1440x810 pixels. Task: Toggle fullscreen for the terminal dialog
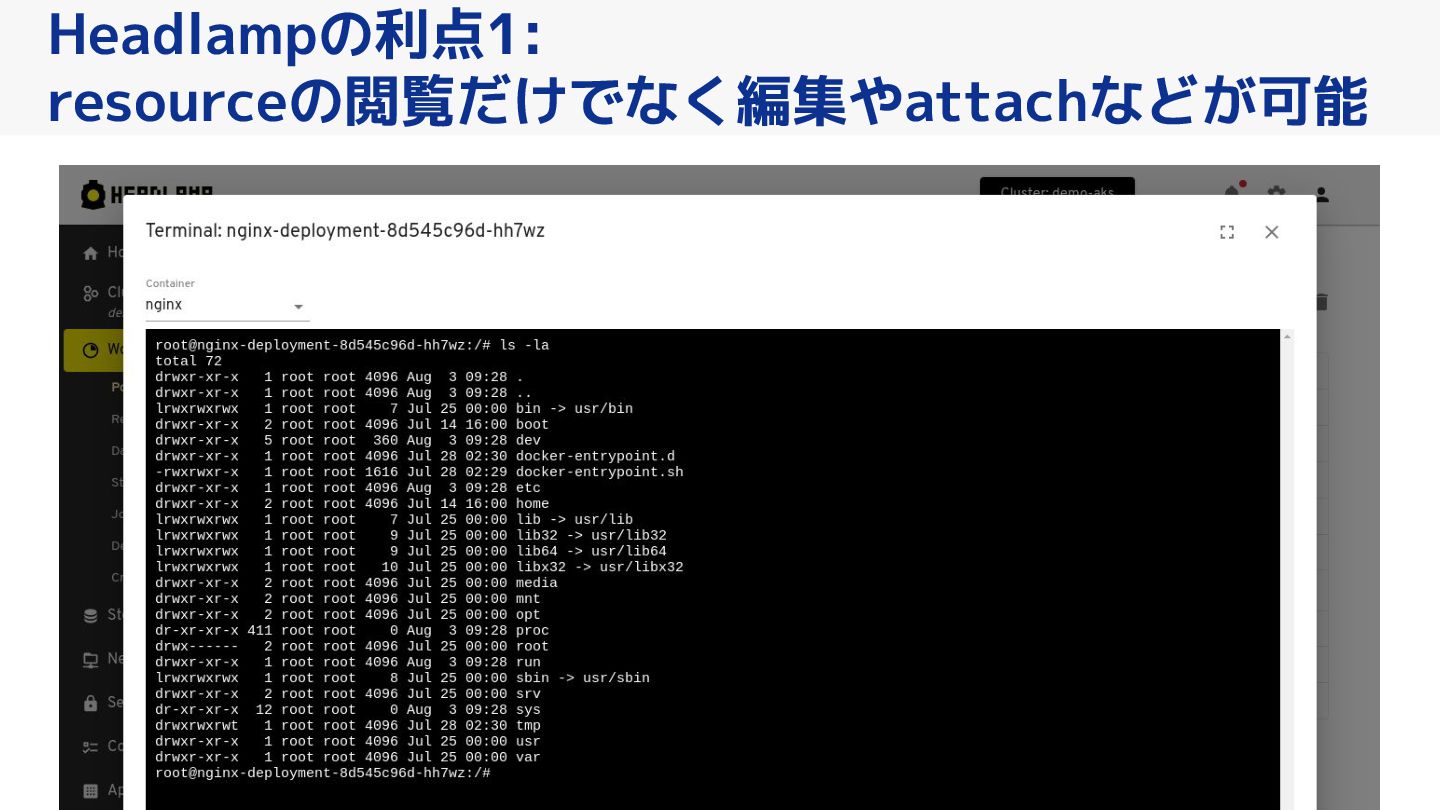pos(1227,232)
